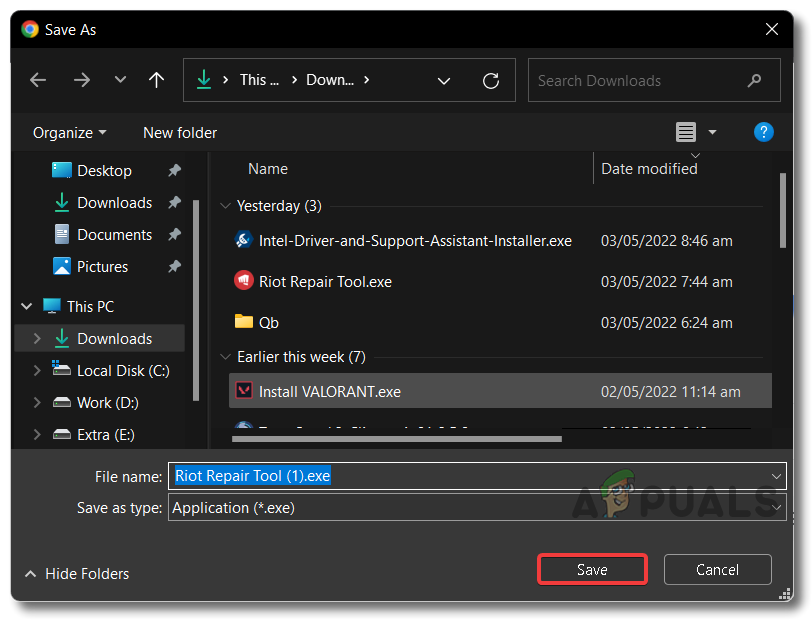Viewport: 812px width, 620px height.
Task: Click the green Downloads icon in address bar
Action: tap(204, 80)
